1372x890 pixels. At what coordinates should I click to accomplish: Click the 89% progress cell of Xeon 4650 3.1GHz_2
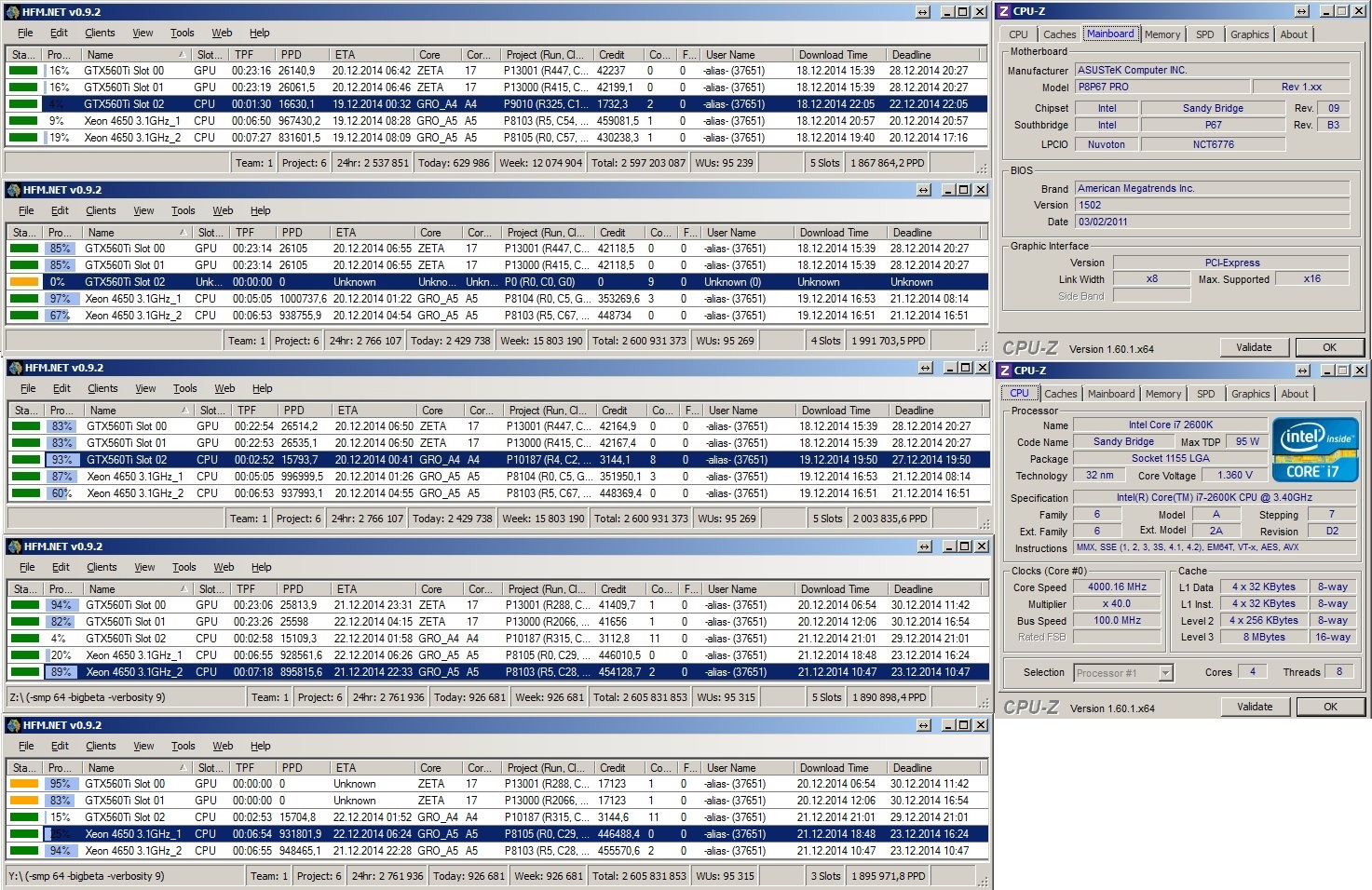pyautogui.click(x=61, y=672)
